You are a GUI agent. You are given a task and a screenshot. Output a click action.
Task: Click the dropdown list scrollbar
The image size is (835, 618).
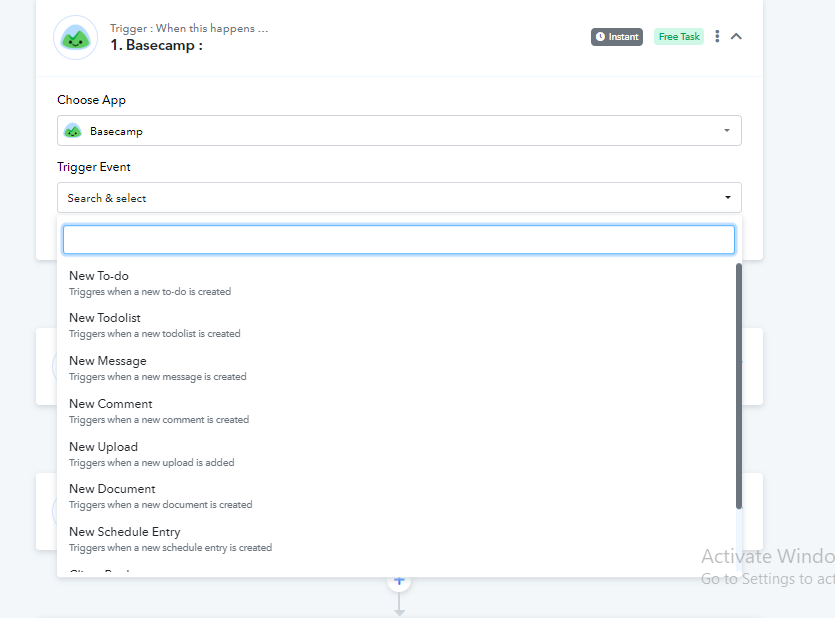[x=739, y=386]
